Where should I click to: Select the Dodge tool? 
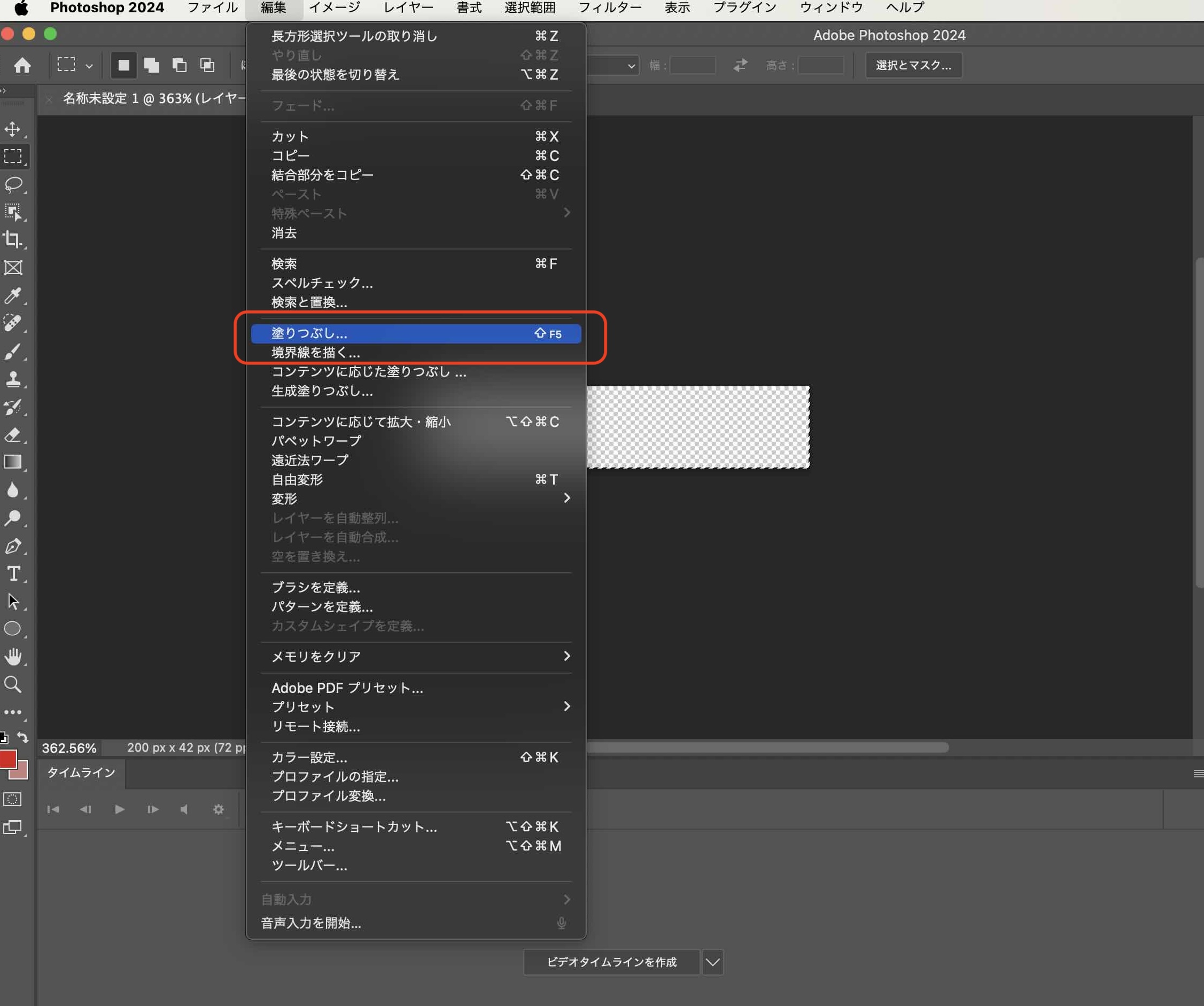(13, 518)
